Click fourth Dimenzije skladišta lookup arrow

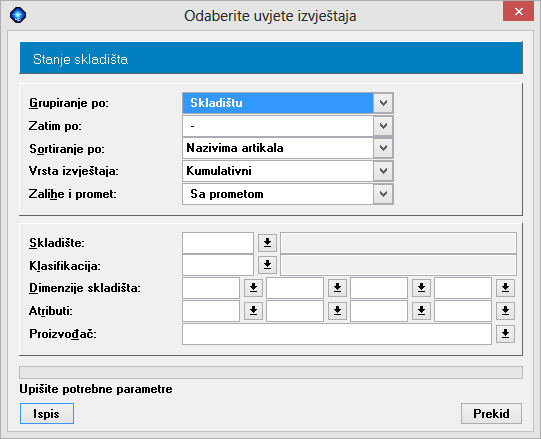[x=505, y=288]
